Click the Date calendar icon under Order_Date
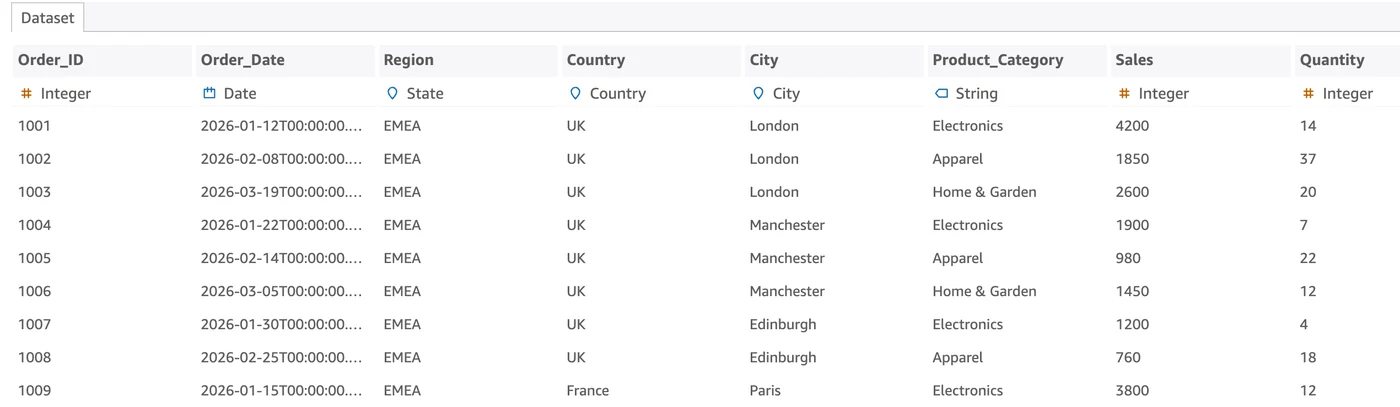Viewport: 1400px width, 407px height. click(210, 93)
